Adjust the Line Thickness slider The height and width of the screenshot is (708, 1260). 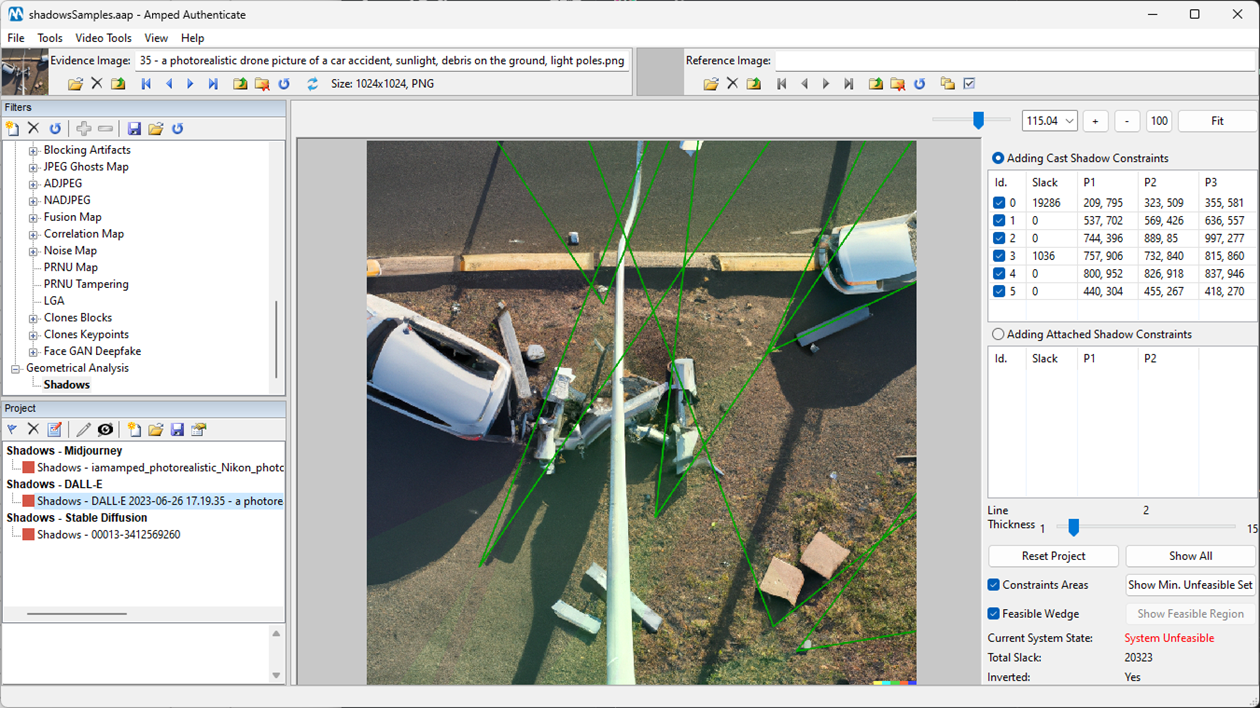point(1074,527)
